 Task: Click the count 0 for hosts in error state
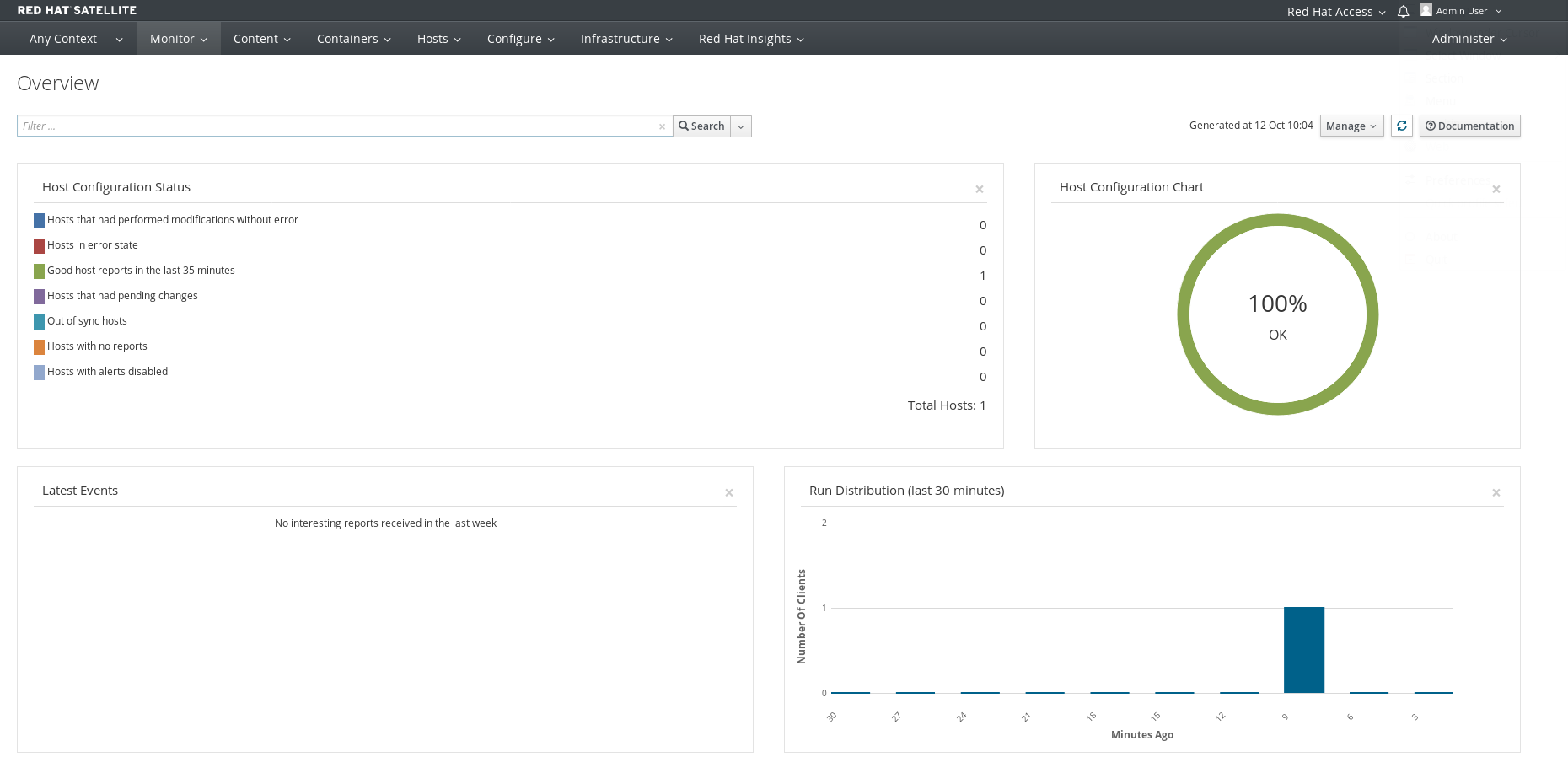click(983, 250)
